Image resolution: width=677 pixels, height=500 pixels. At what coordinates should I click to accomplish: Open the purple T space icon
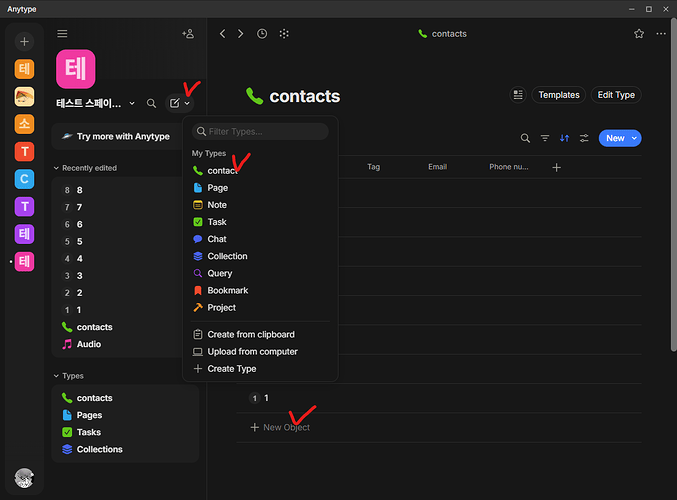[x=24, y=206]
